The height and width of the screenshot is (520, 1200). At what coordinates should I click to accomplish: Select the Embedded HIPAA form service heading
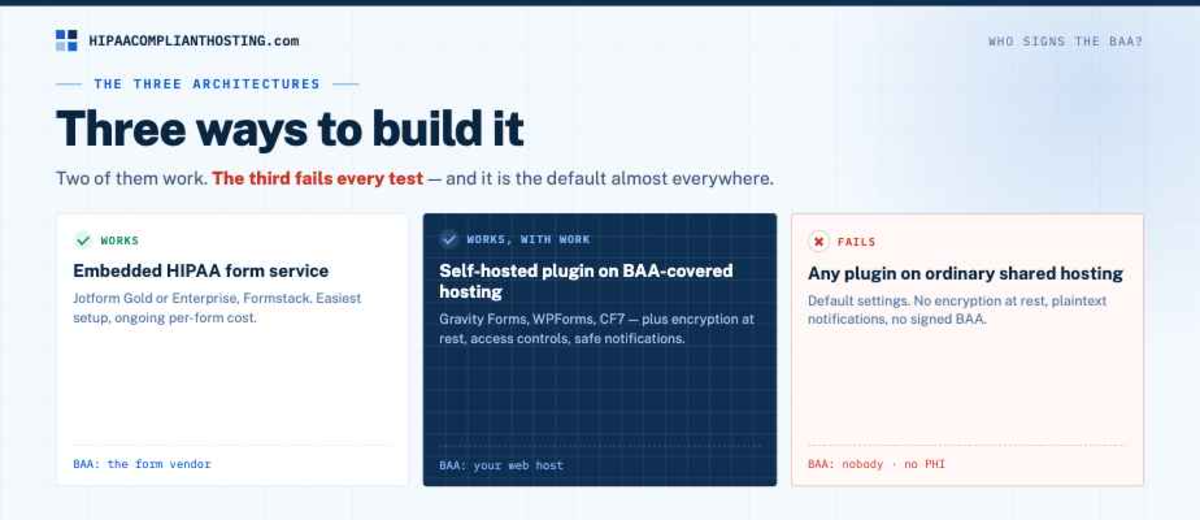tap(201, 271)
